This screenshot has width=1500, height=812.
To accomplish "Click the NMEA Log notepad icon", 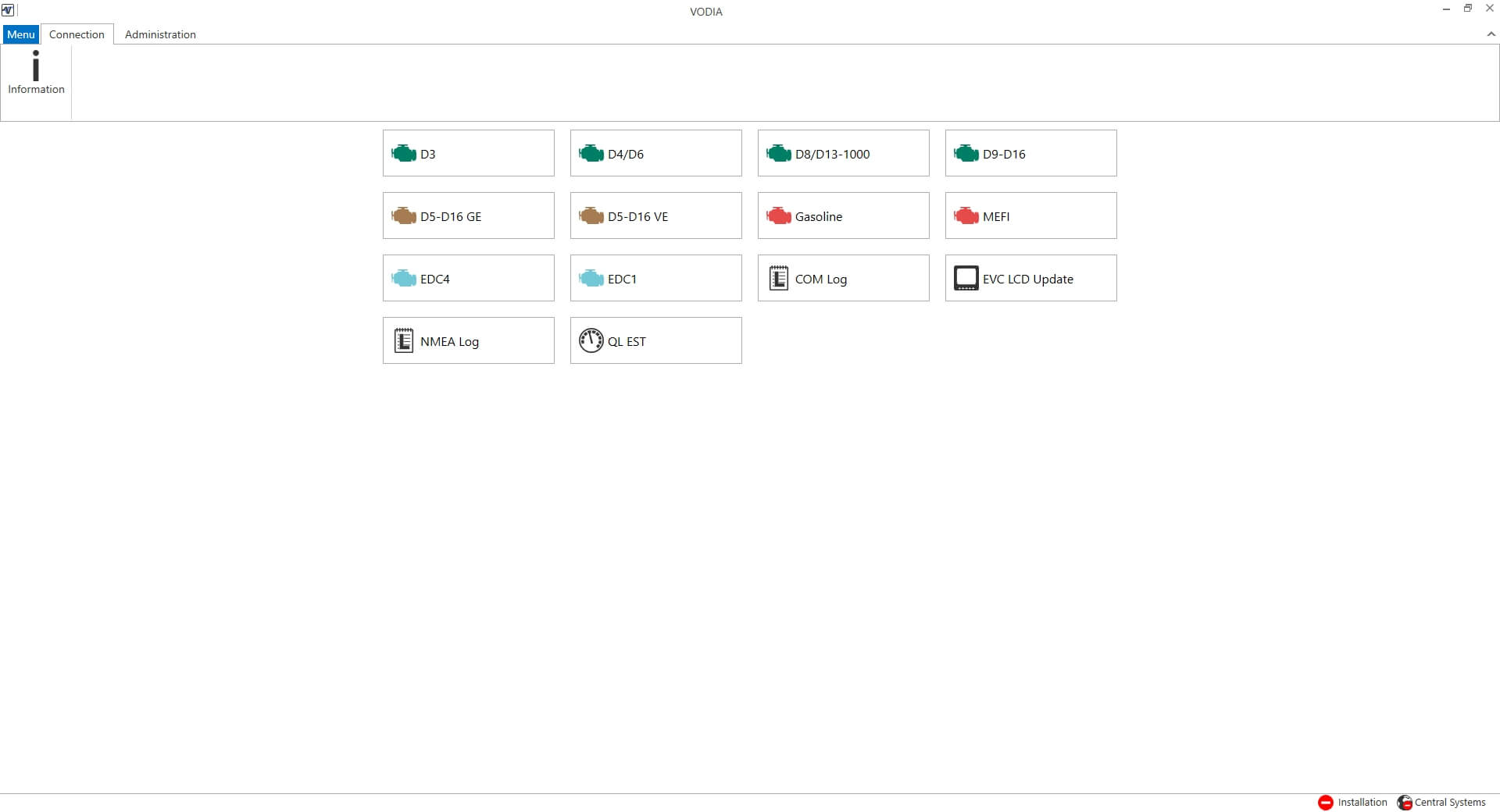I will [404, 341].
